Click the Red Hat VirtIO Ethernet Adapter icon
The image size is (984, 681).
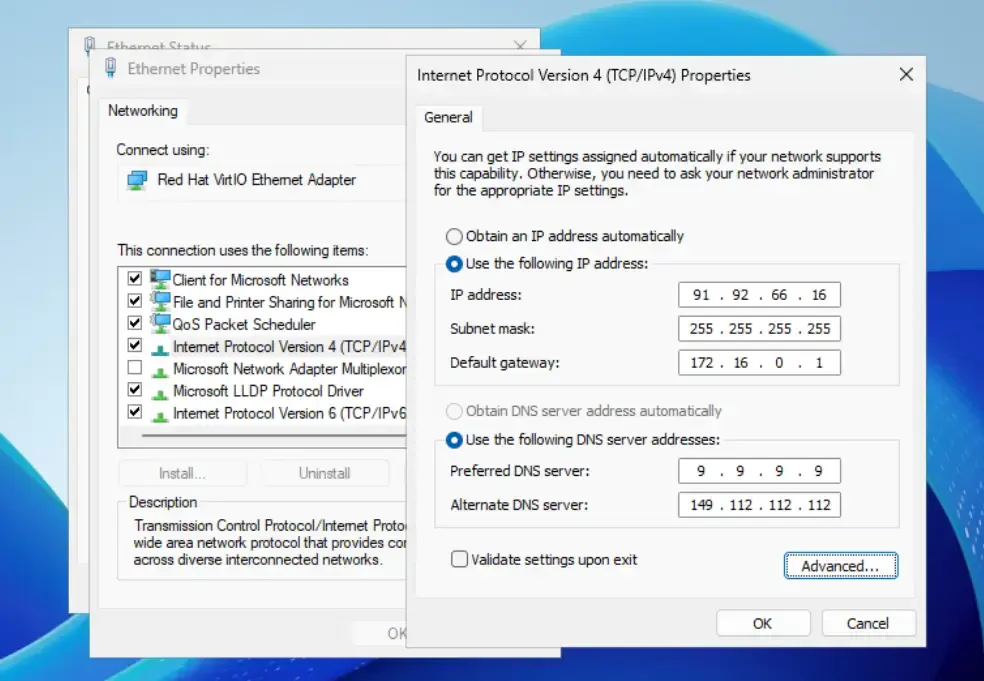[x=136, y=180]
